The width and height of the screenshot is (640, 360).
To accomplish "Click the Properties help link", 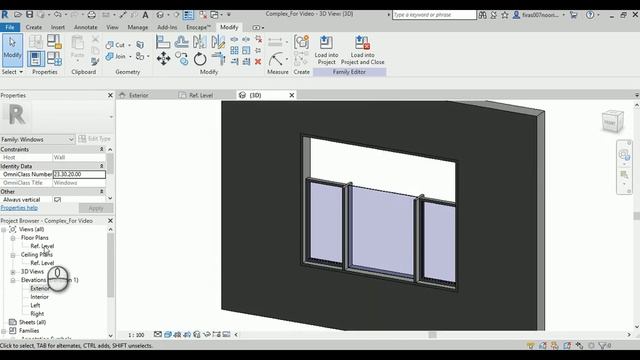I will click(x=19, y=208).
